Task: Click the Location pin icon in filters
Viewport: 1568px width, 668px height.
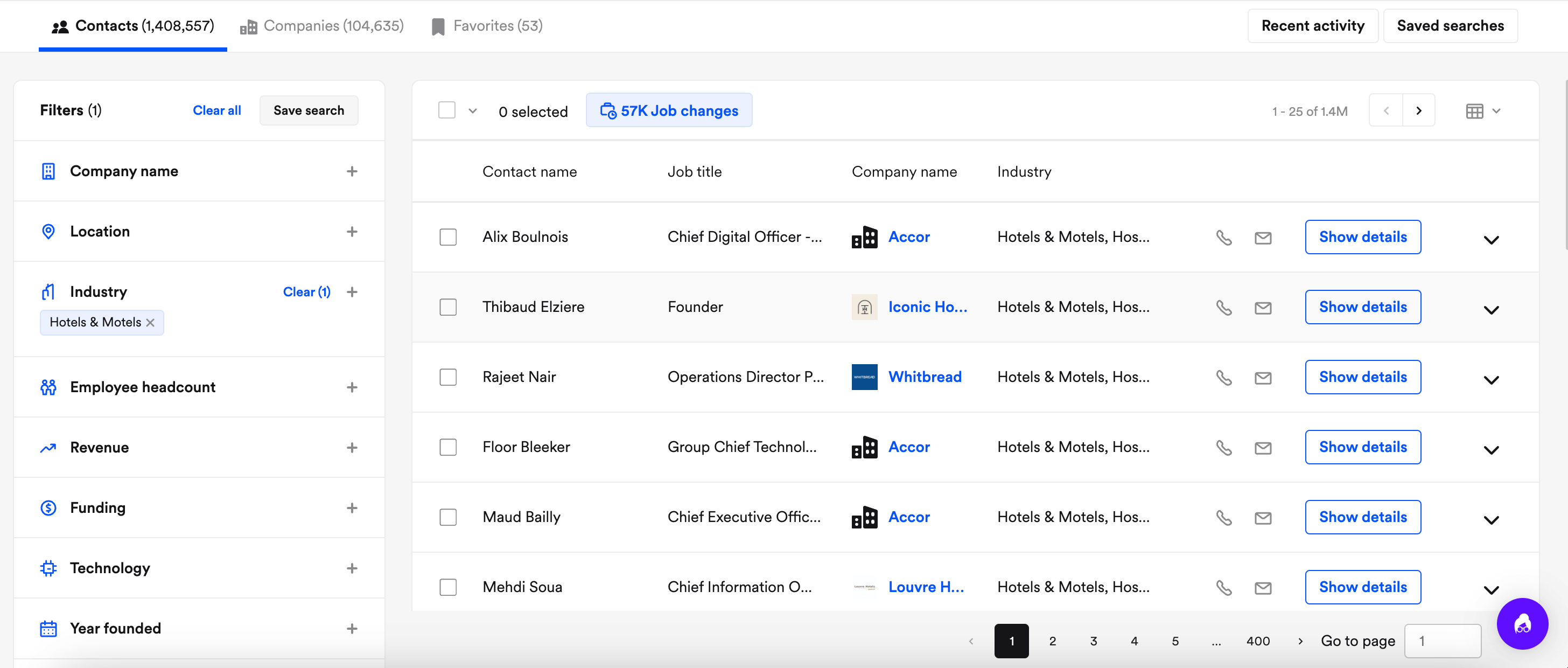Action: (x=48, y=232)
